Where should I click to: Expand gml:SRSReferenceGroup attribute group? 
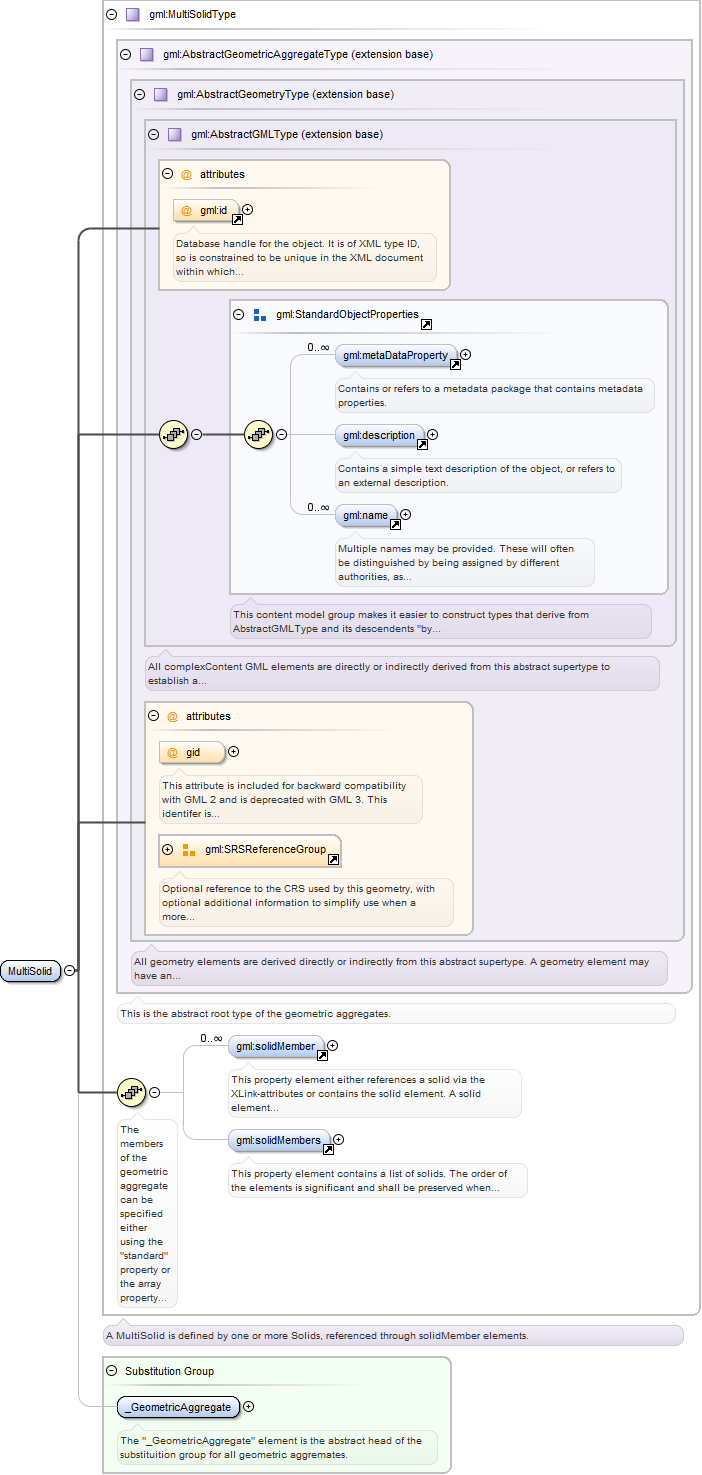coord(167,849)
